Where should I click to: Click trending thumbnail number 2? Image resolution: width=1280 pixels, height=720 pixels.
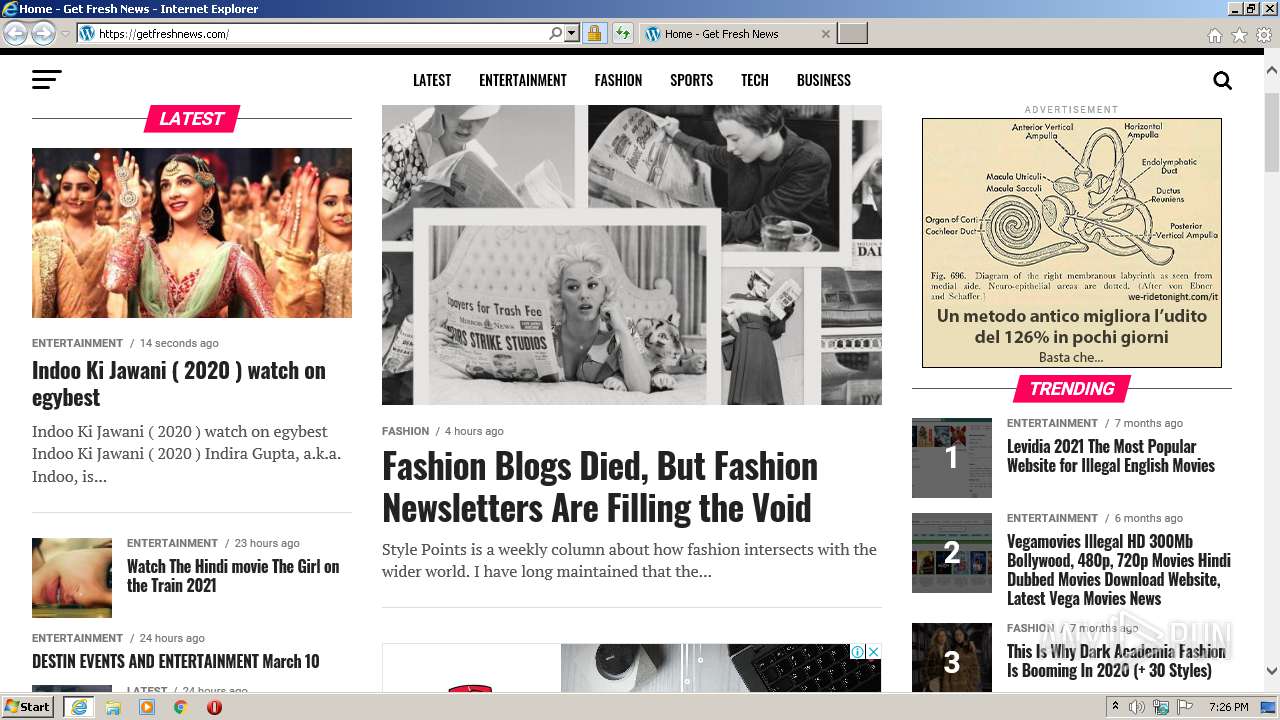point(952,553)
